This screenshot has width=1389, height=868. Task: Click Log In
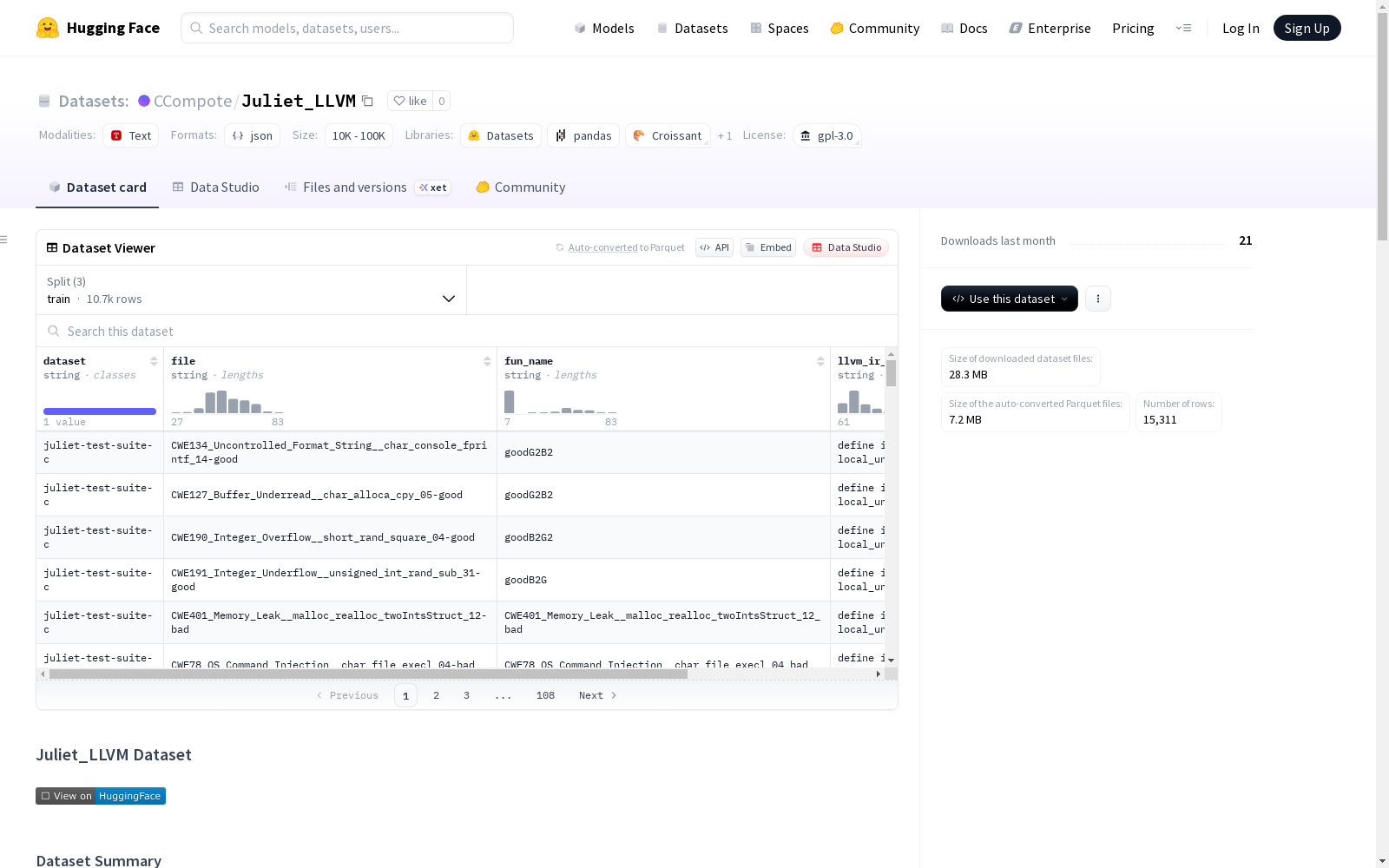pyautogui.click(x=1241, y=28)
